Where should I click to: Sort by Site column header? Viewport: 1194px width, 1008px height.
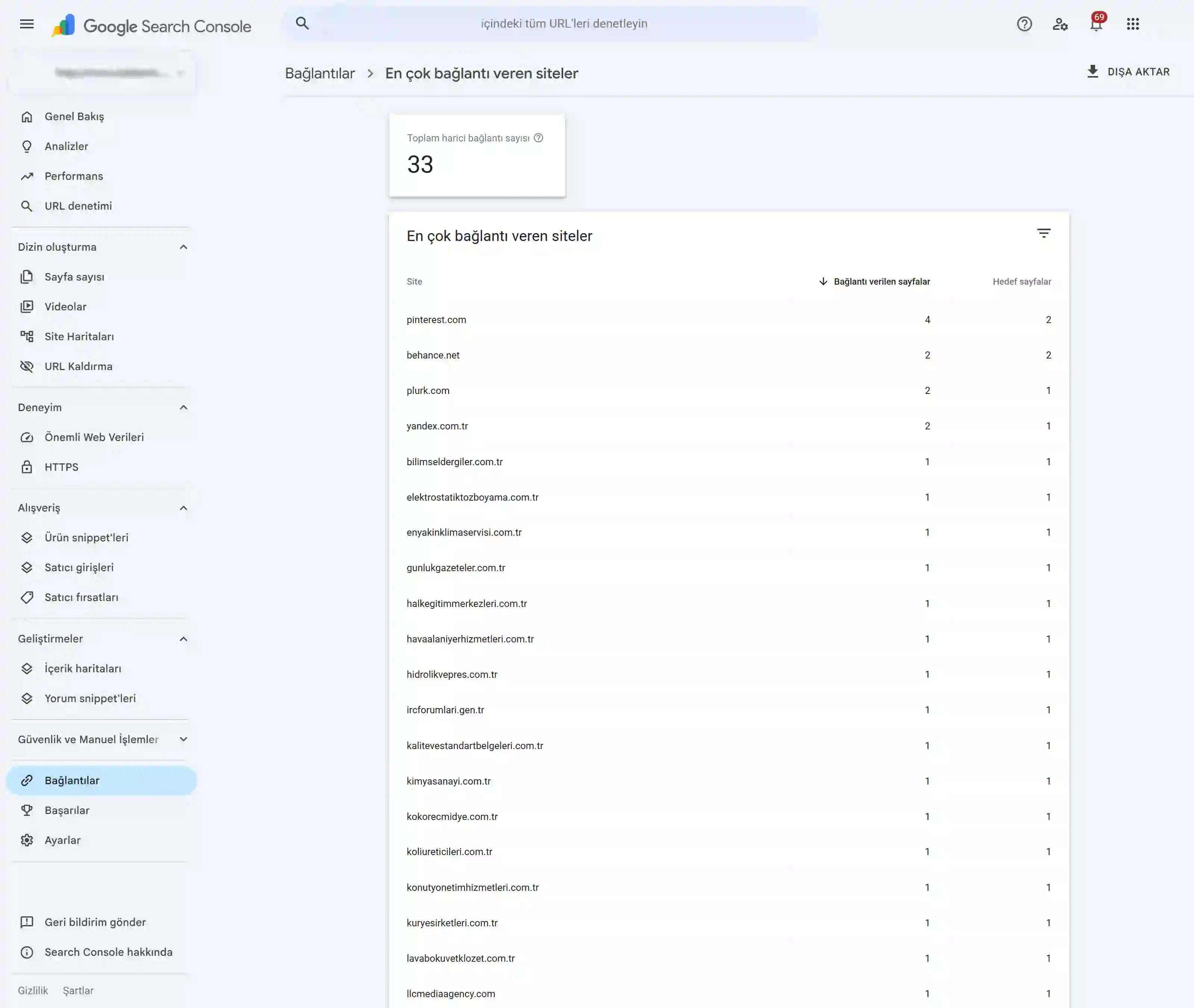[415, 281]
